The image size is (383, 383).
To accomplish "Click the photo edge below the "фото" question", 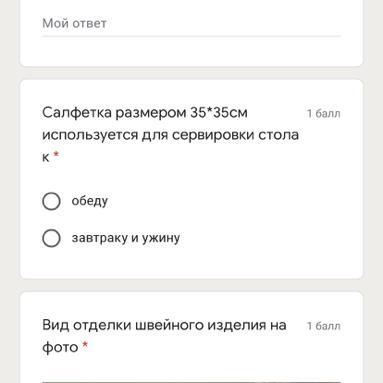I will click(x=191, y=382).
